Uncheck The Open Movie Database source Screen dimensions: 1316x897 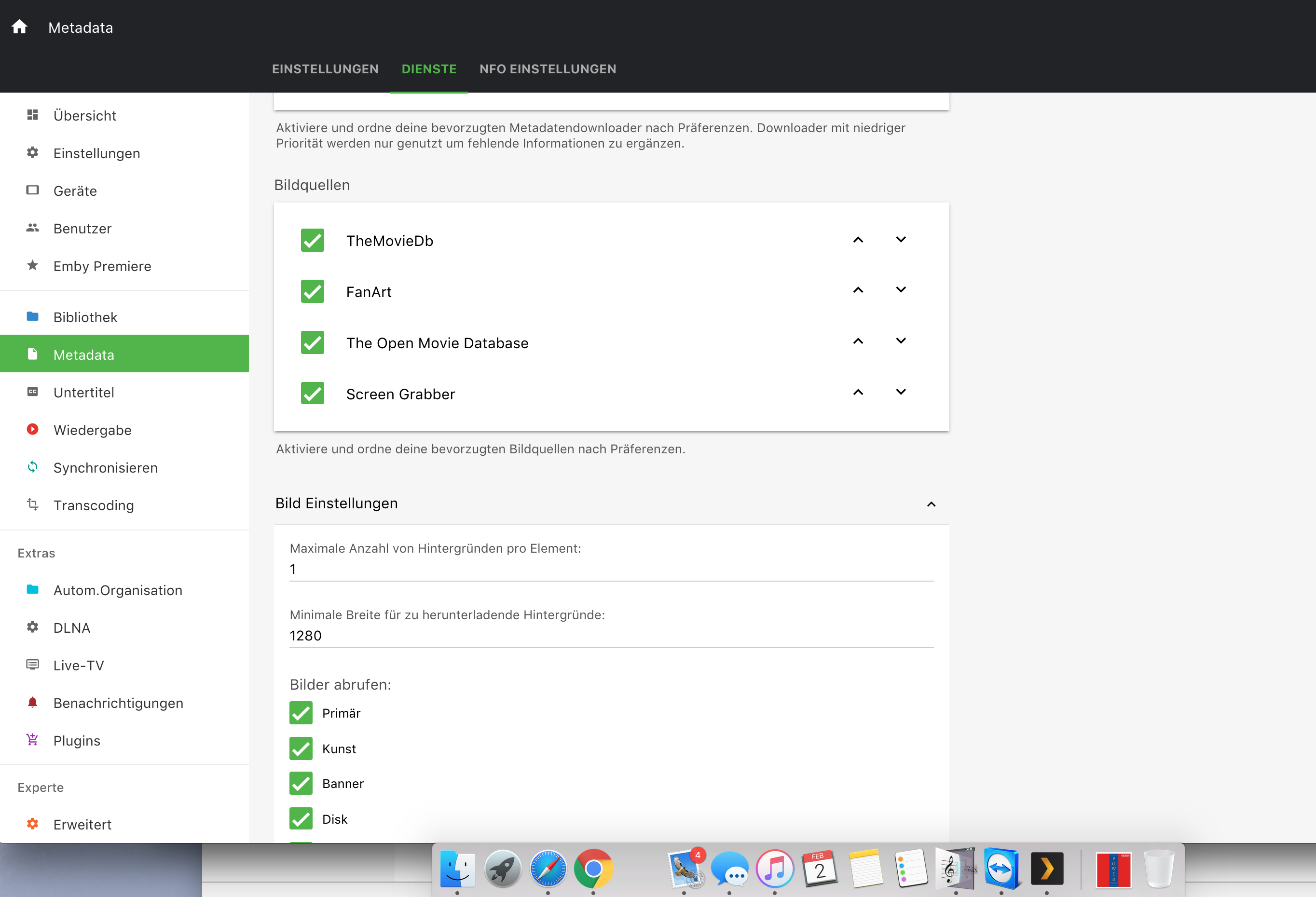[x=313, y=342]
